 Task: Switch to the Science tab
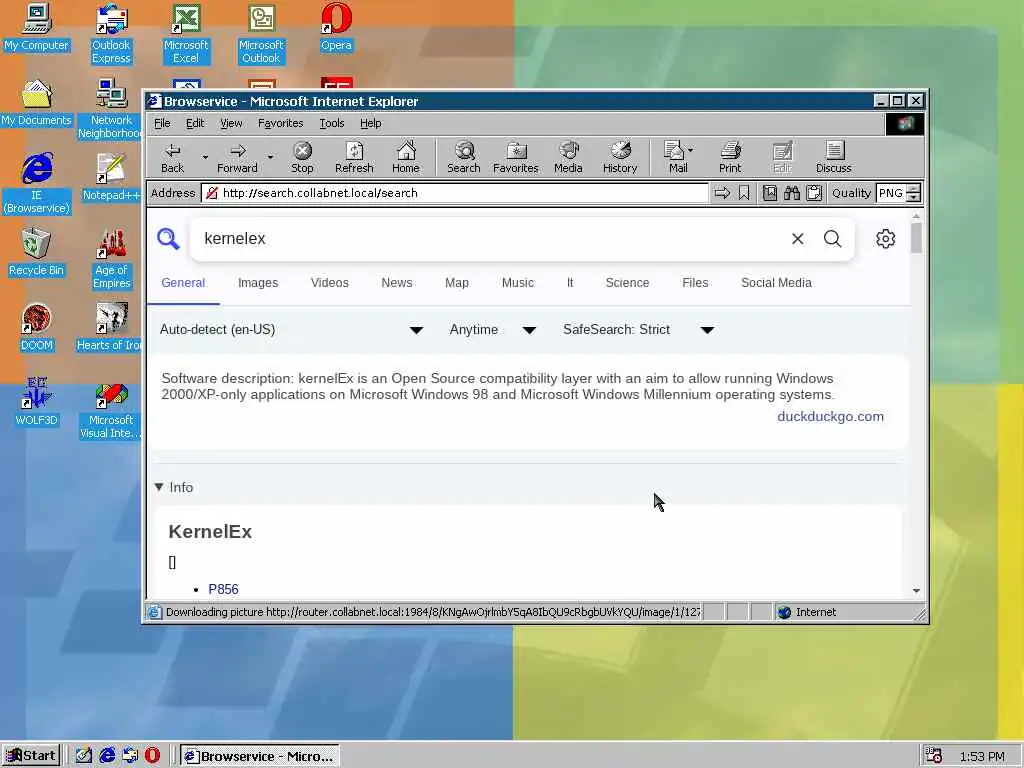click(x=627, y=283)
